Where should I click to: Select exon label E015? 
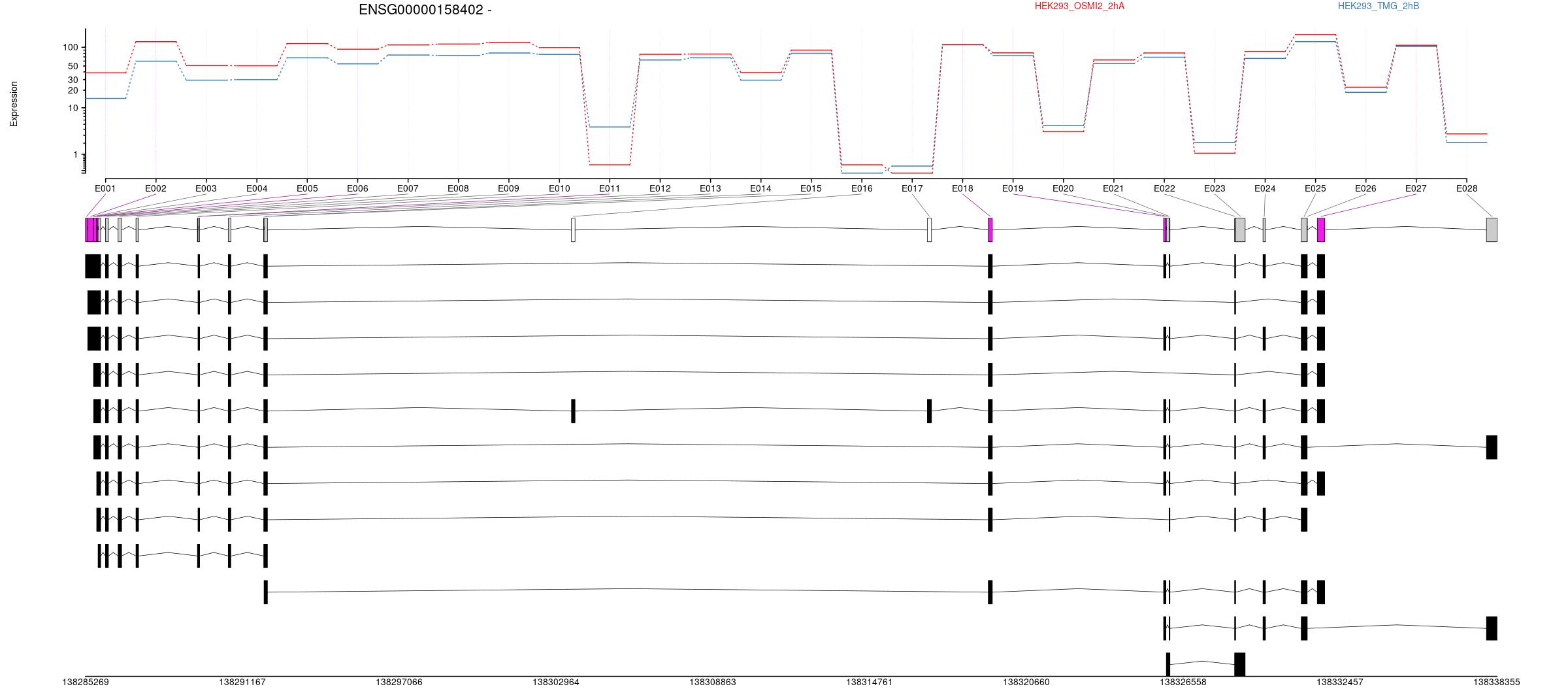click(811, 188)
